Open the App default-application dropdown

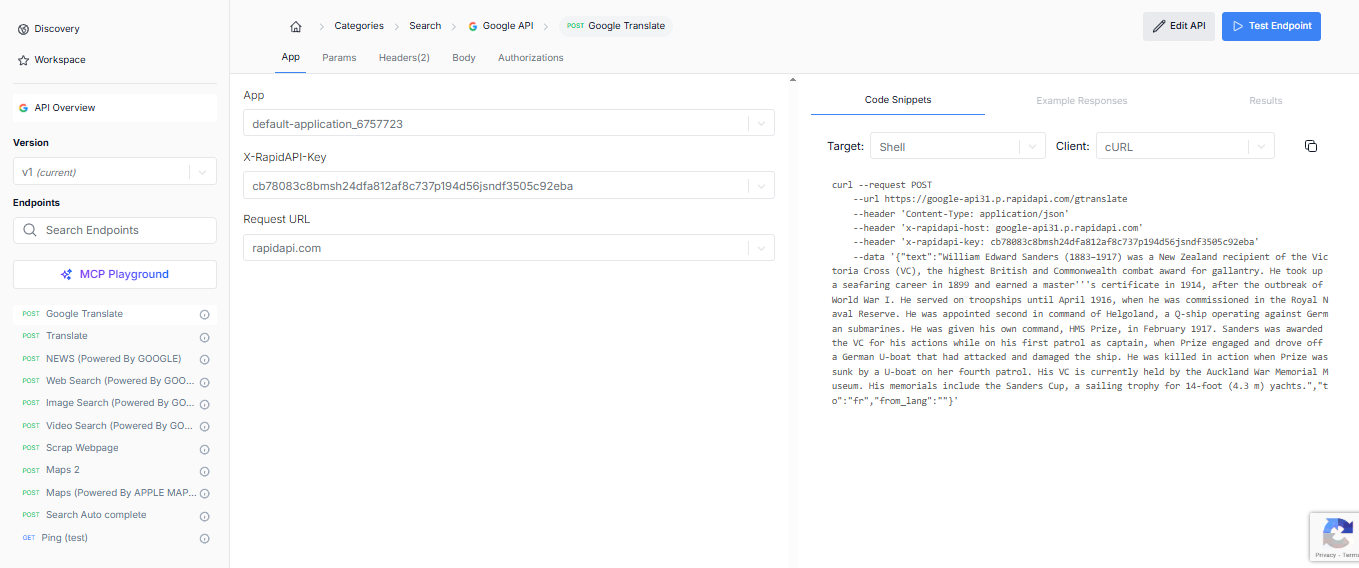(508, 124)
